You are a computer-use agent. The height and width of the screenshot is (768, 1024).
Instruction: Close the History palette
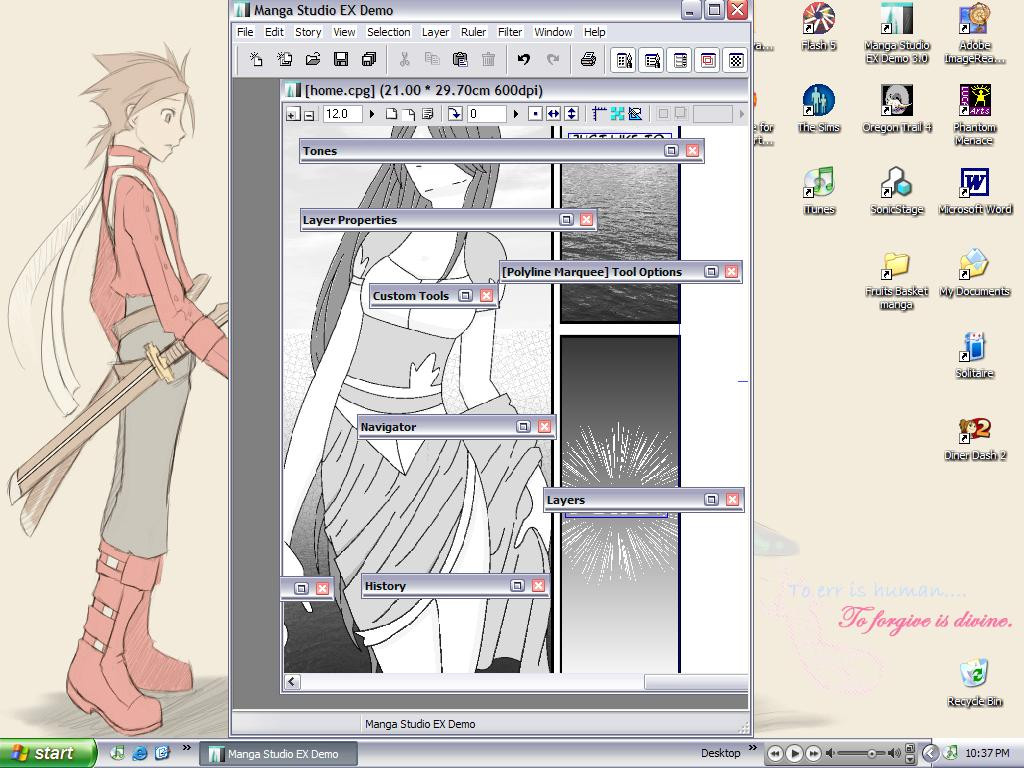pos(538,586)
